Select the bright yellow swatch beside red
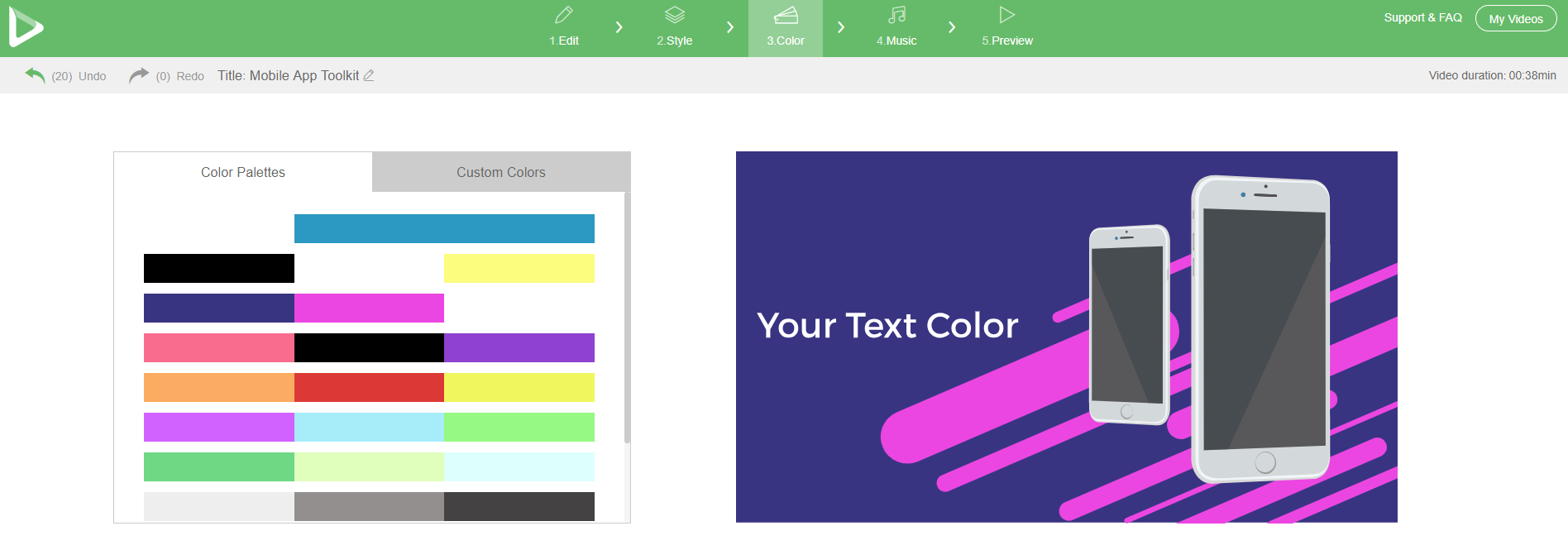 click(x=519, y=387)
